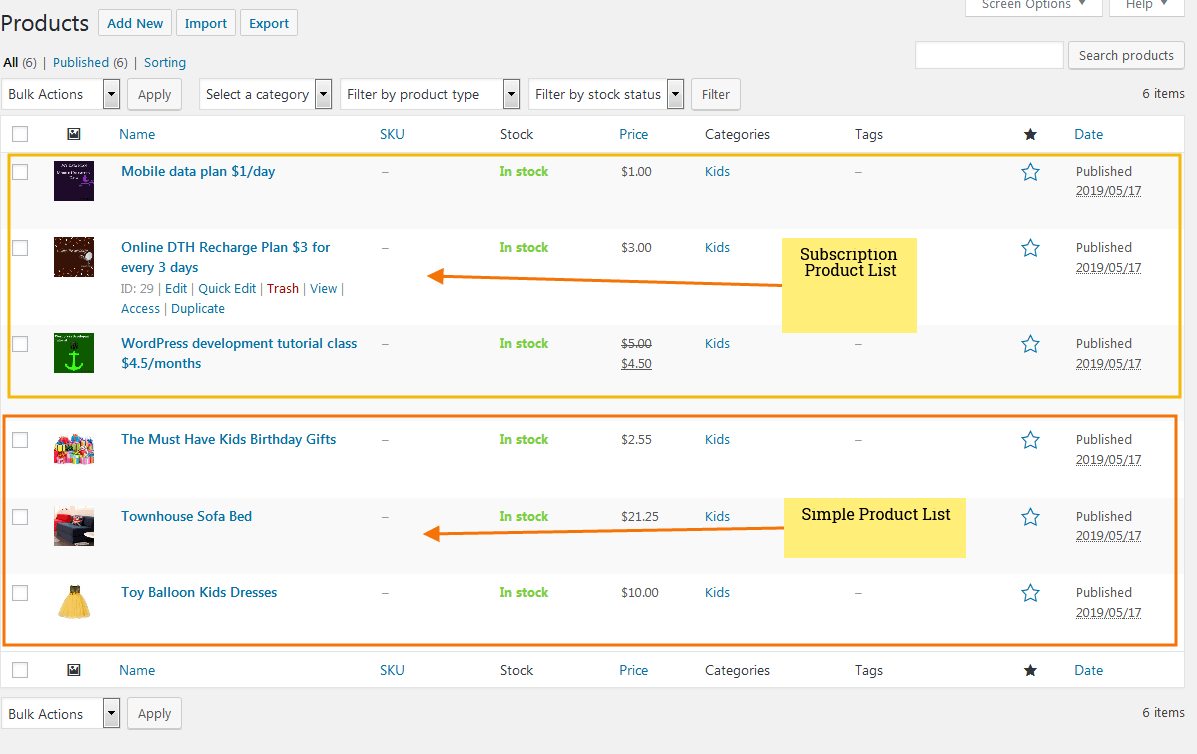This screenshot has height=754, width=1197.
Task: Open the Filter by stock status dropdown
Action: [x=605, y=95]
